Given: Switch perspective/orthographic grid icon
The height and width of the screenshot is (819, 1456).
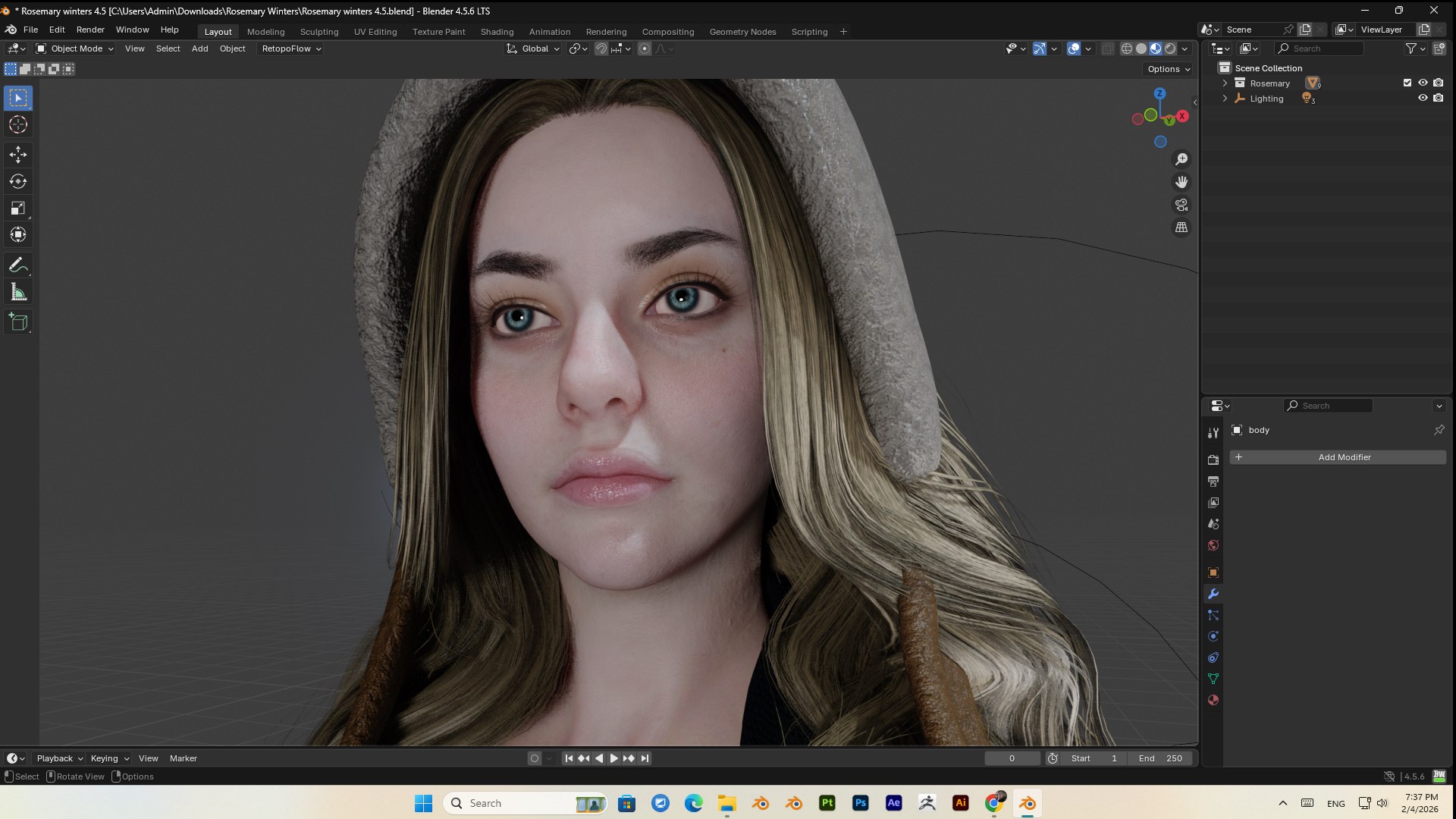Looking at the screenshot, I should (x=1181, y=227).
